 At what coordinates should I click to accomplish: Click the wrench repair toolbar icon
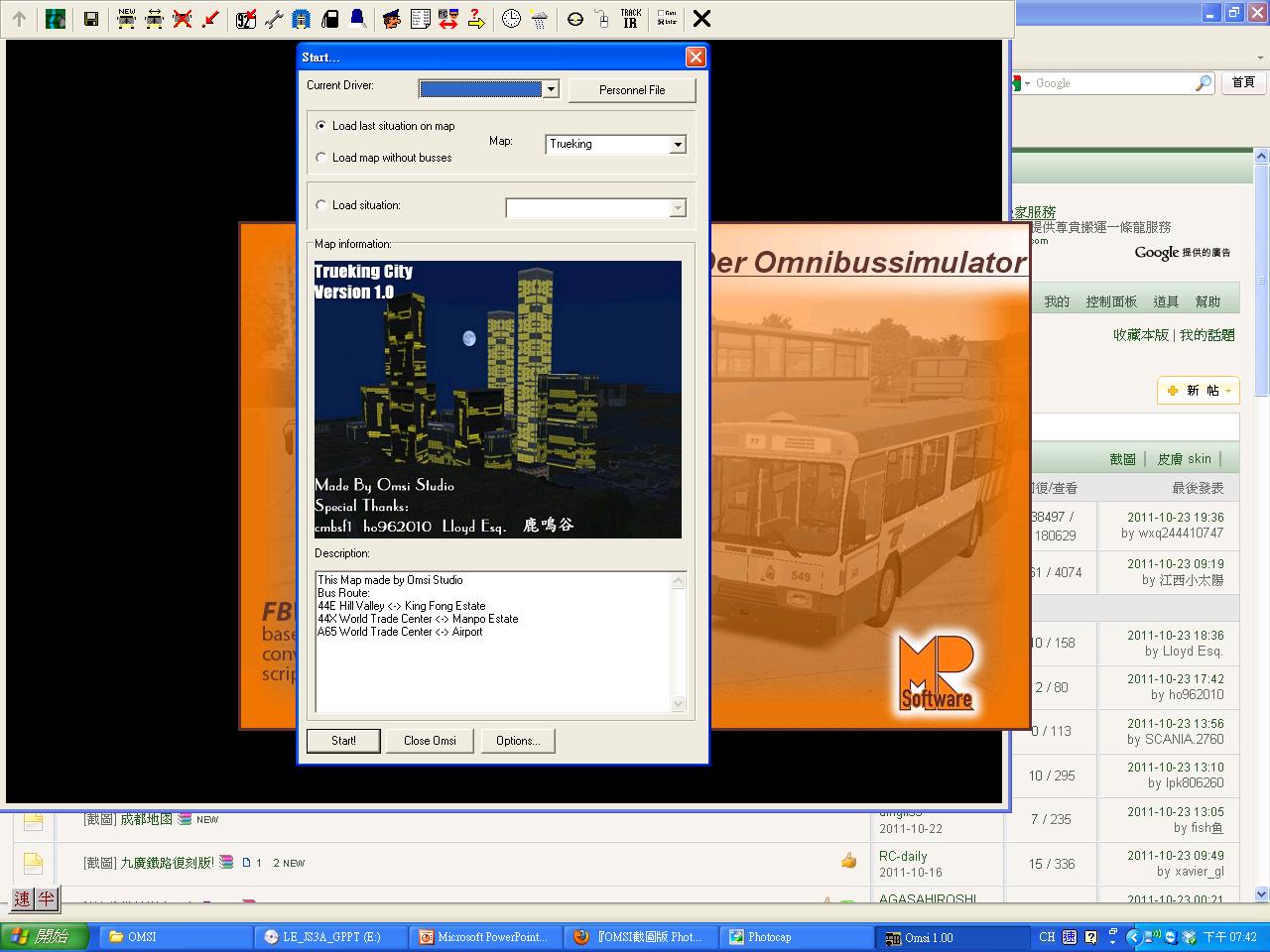(x=274, y=19)
